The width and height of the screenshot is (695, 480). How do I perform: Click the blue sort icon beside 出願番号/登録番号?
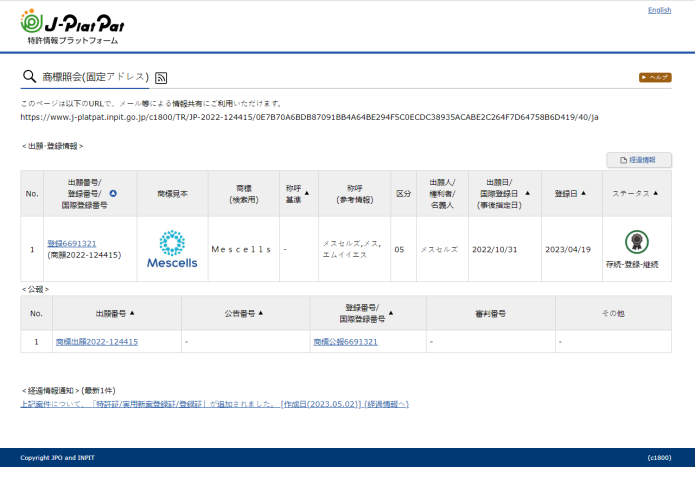click(112, 193)
